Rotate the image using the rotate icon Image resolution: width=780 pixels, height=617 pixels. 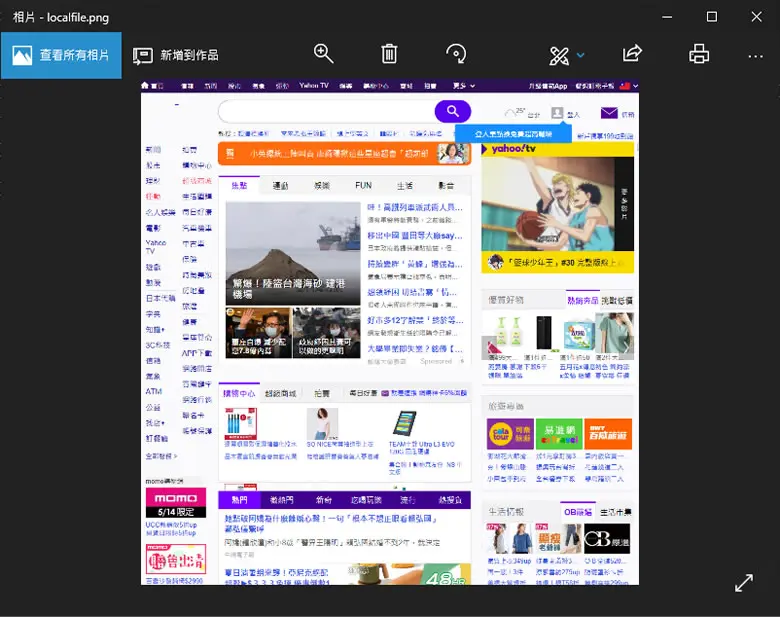tap(456, 54)
